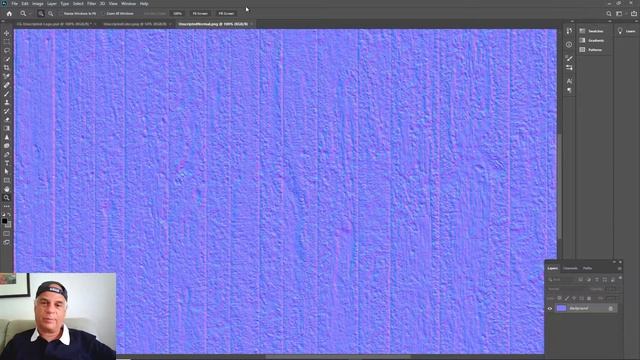This screenshot has height=360, width=640.
Task: Select the Zoom tool in toolbar
Action: point(7,198)
